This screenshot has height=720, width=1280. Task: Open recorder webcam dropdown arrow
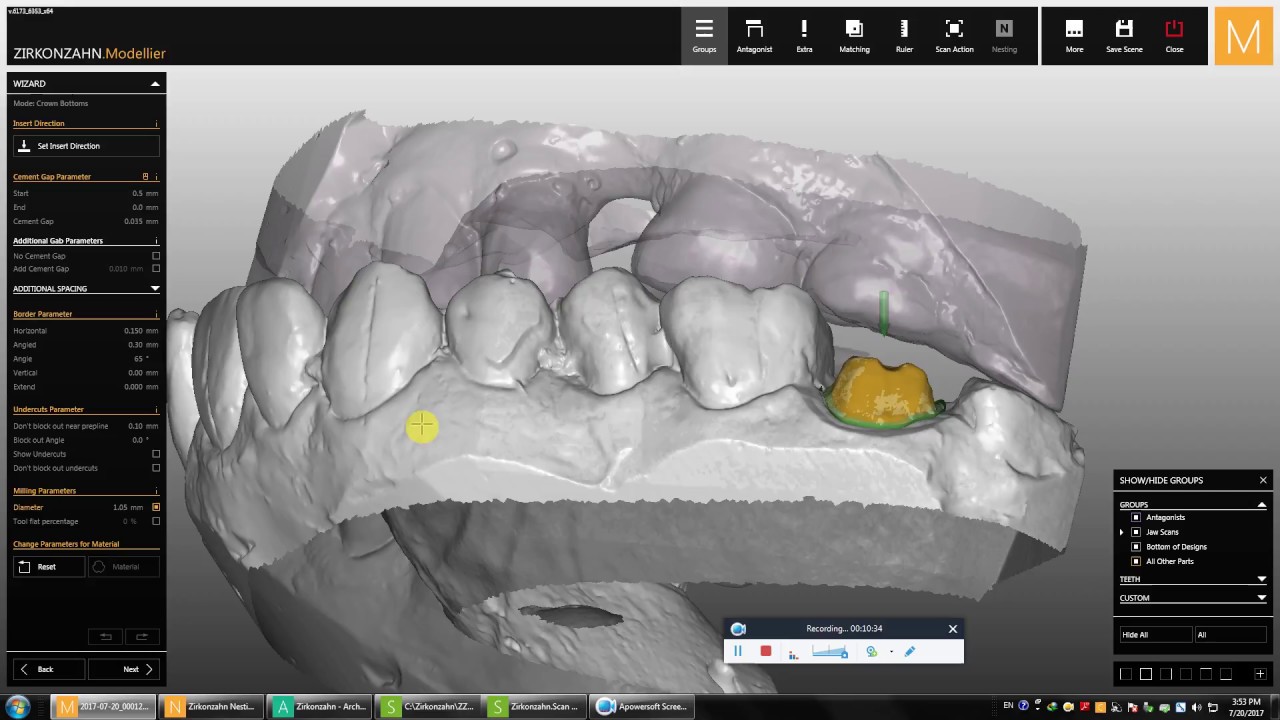click(x=891, y=652)
